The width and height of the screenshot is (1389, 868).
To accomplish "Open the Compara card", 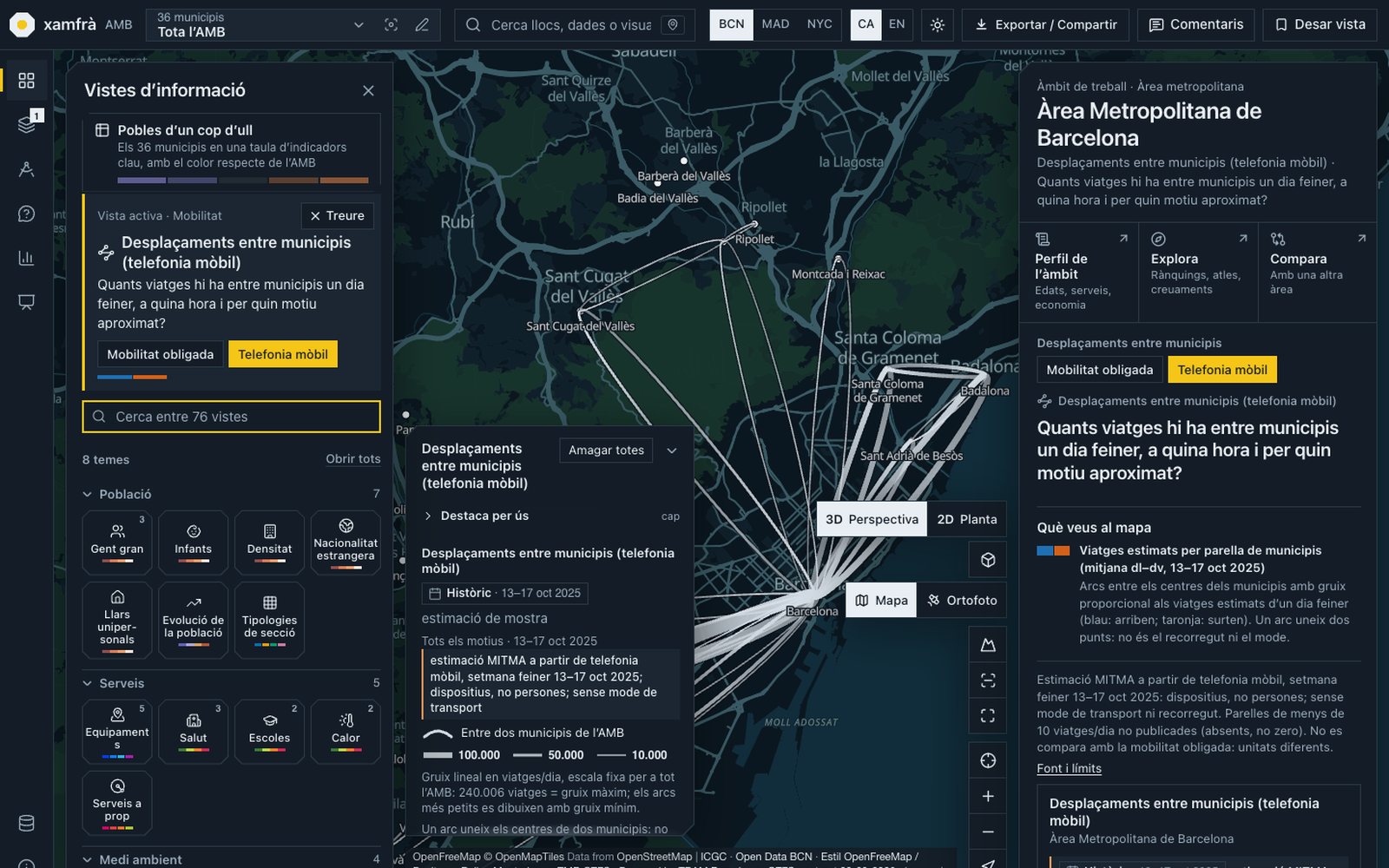I will point(1317,273).
